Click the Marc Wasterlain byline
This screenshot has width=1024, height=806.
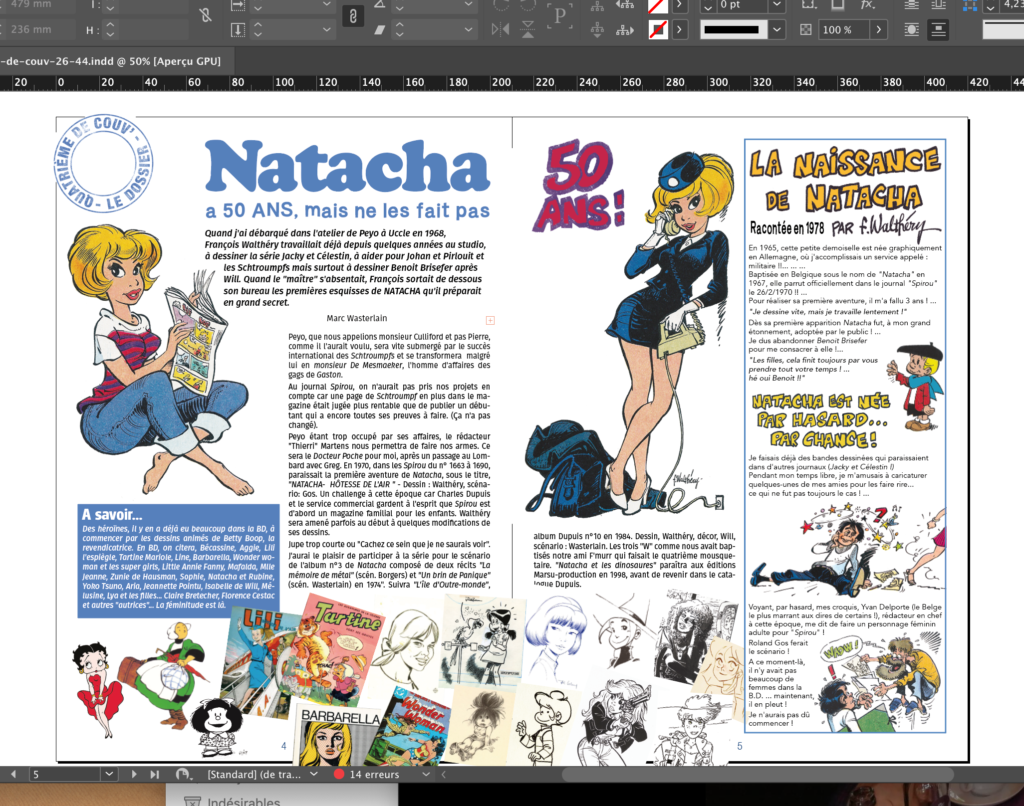(357, 318)
